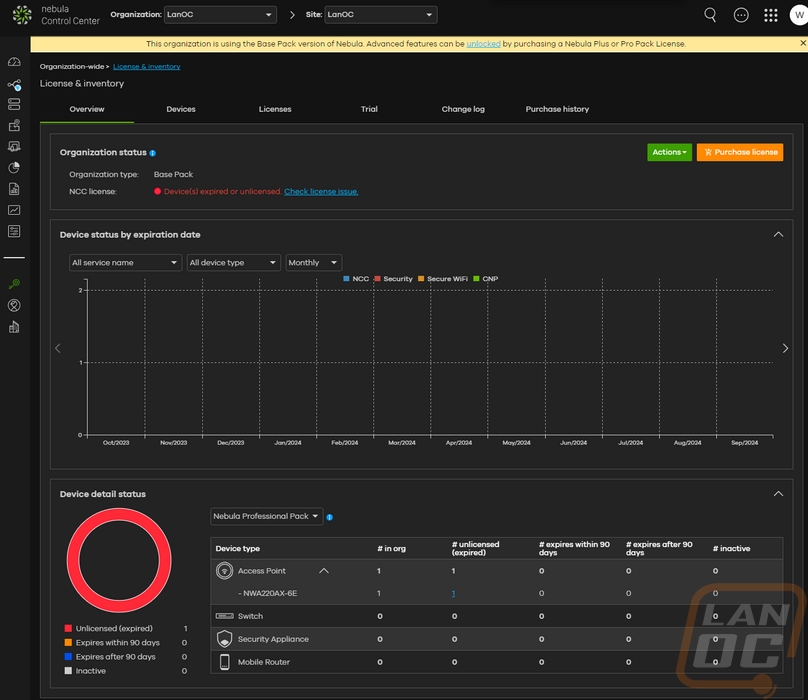Close the yellow Base Pack notification banner

point(802,43)
